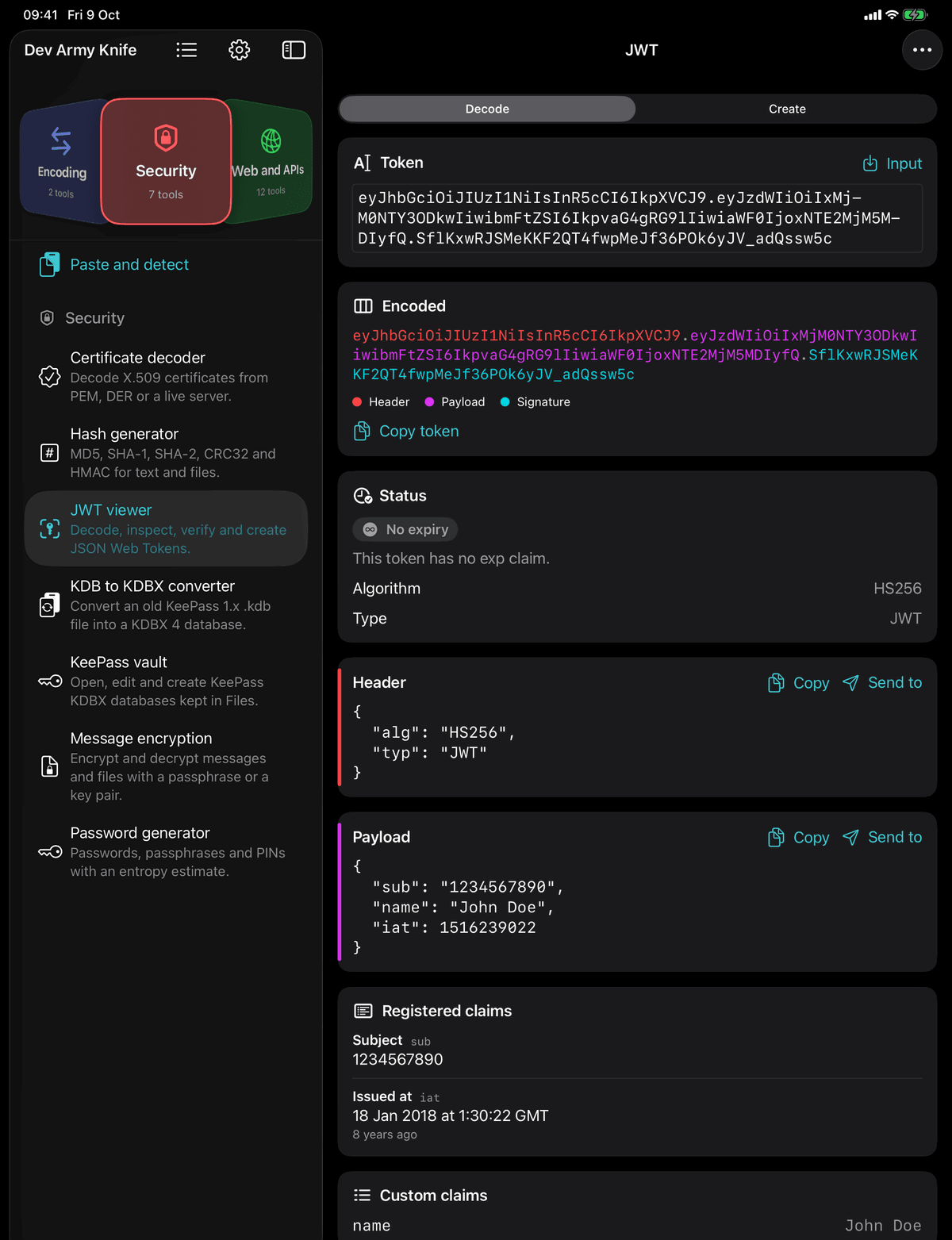Open Certificate decoder tool
Viewport: 952px width, 1240px height.
pyautogui.click(x=166, y=376)
